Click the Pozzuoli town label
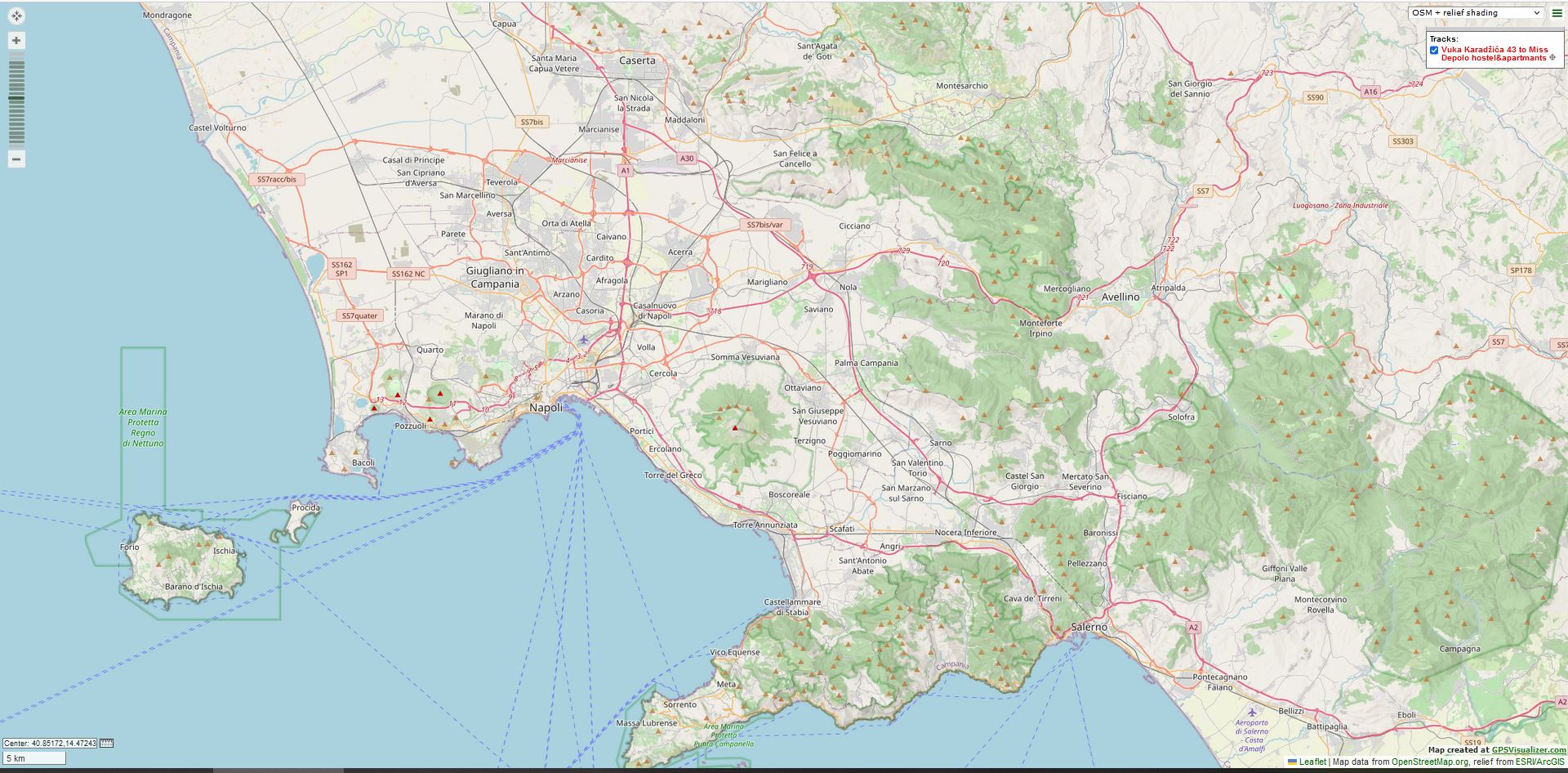Screen dimensions: 1568x773 pyautogui.click(x=410, y=426)
